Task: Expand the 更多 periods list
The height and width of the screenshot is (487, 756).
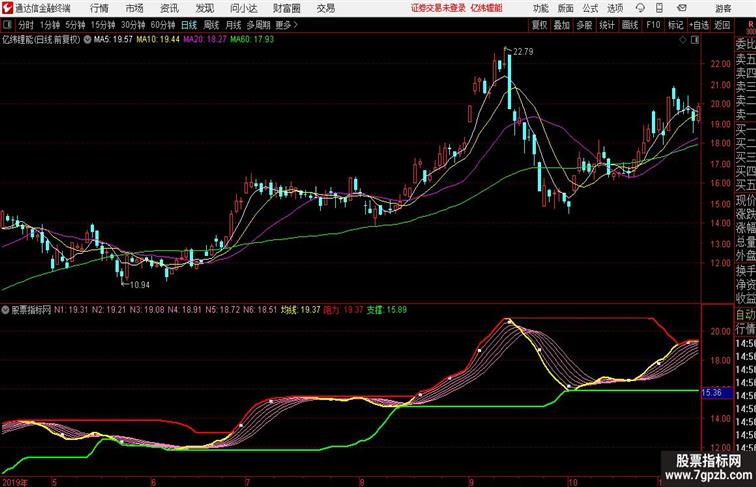Action: coord(286,25)
